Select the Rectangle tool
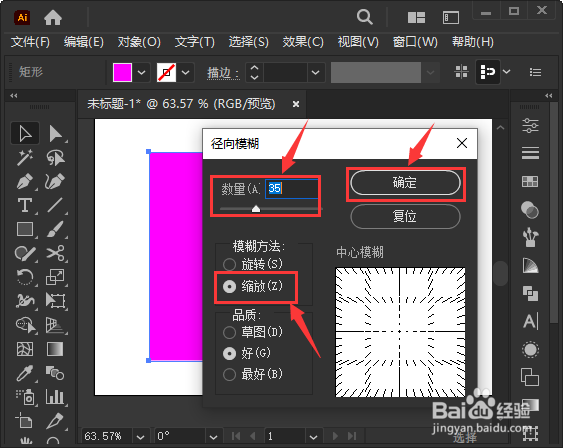Image resolution: width=563 pixels, height=448 pixels. (24, 229)
